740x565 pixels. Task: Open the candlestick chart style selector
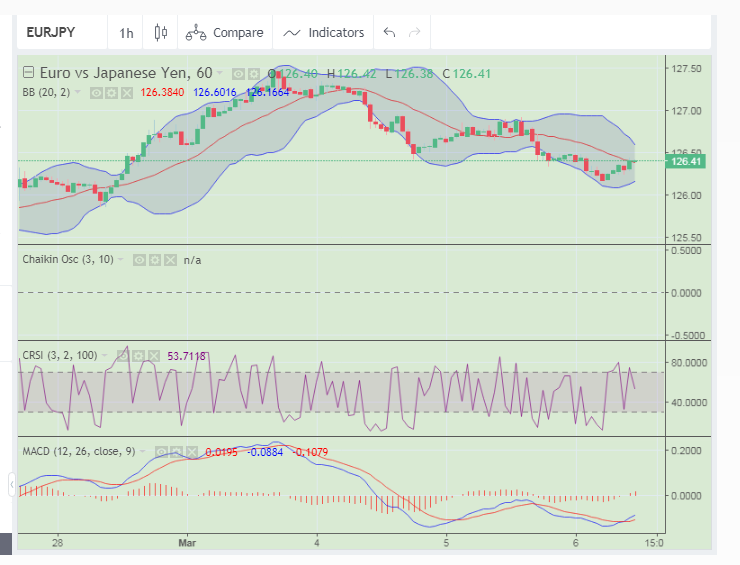click(160, 33)
